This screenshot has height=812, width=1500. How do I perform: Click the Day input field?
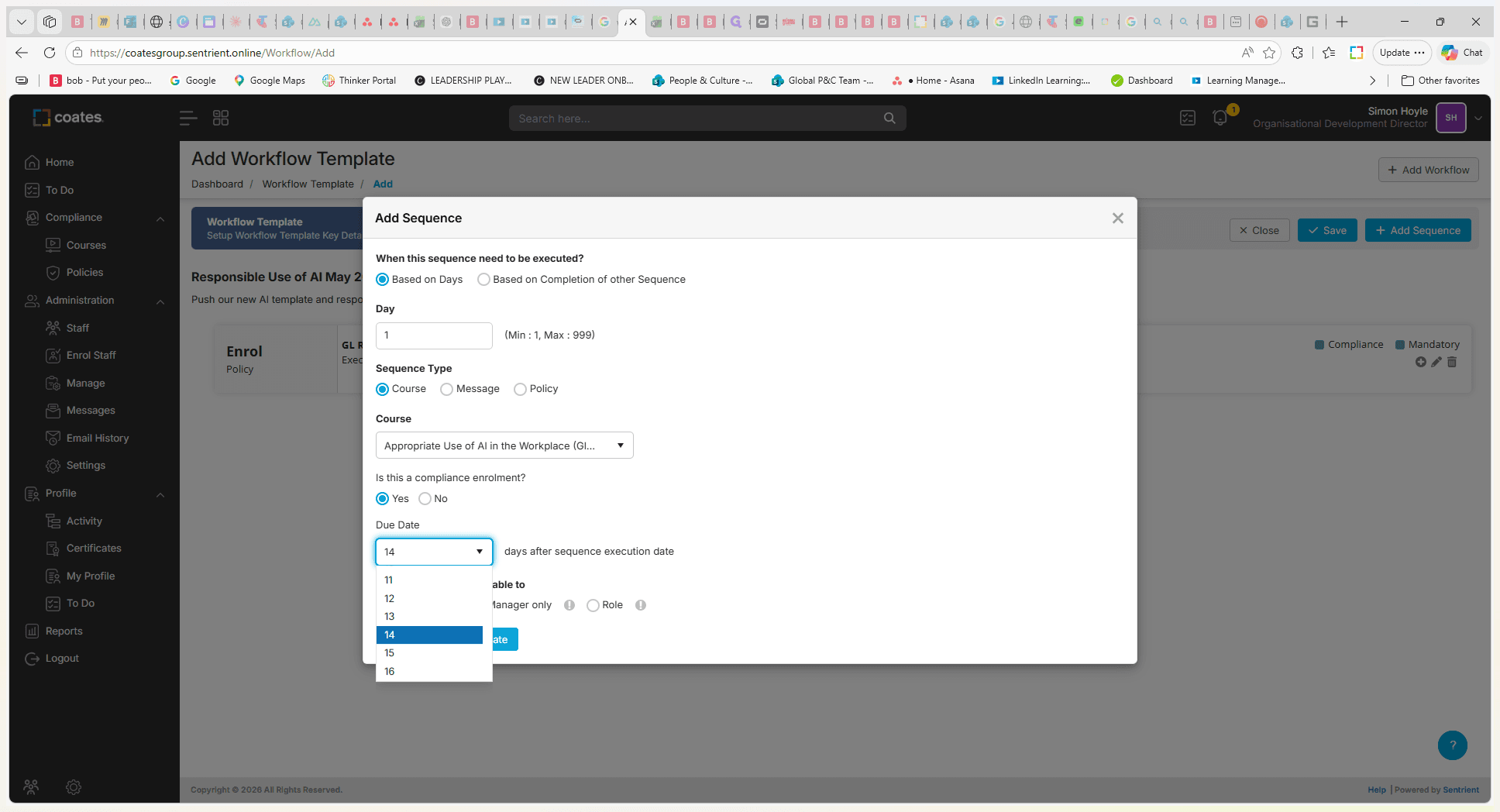(x=434, y=335)
